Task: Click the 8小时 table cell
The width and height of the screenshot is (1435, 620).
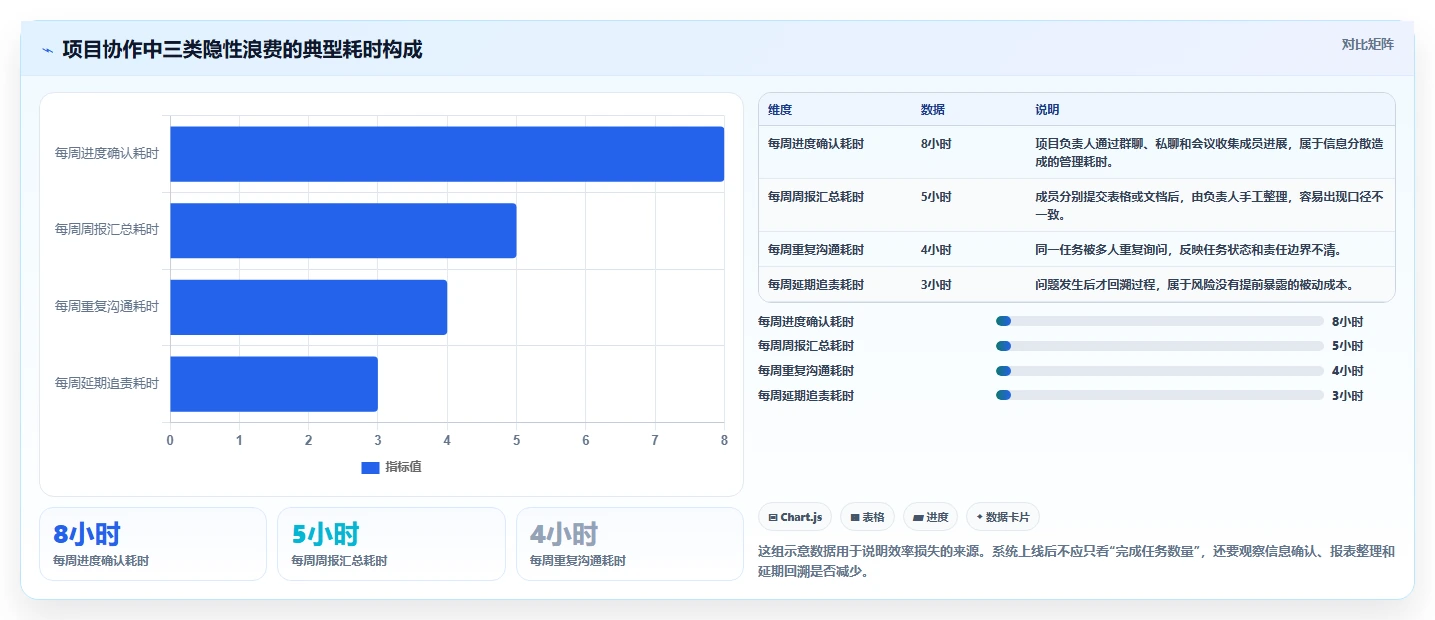Action: [936, 144]
